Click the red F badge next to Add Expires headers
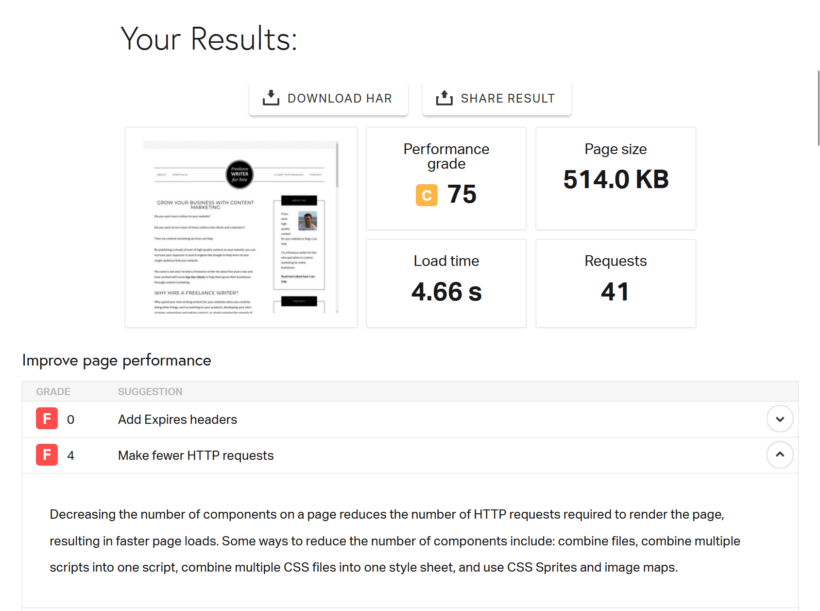The image size is (820, 611). tap(46, 418)
